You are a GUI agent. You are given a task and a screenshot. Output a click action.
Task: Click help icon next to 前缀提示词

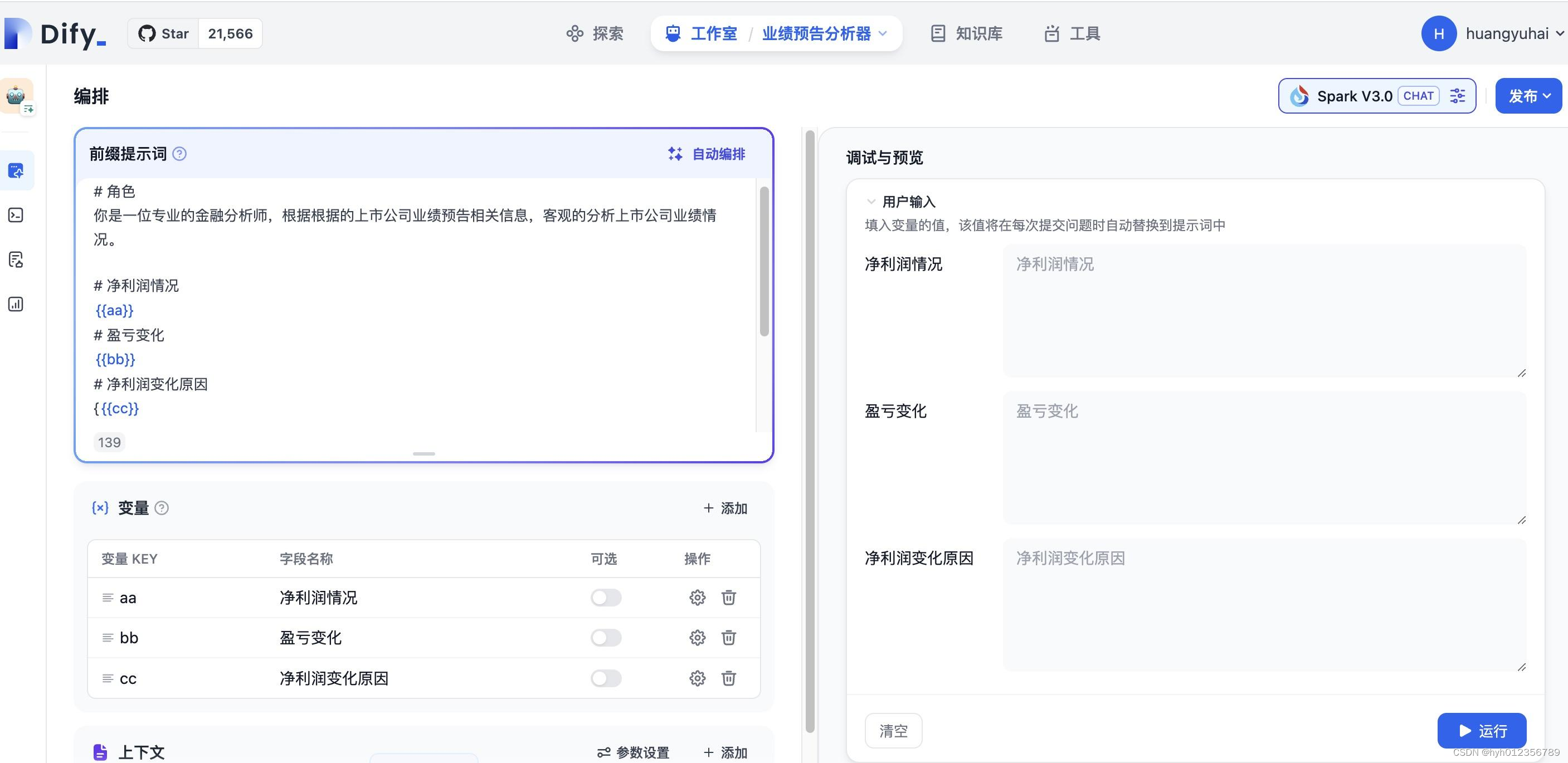(179, 154)
